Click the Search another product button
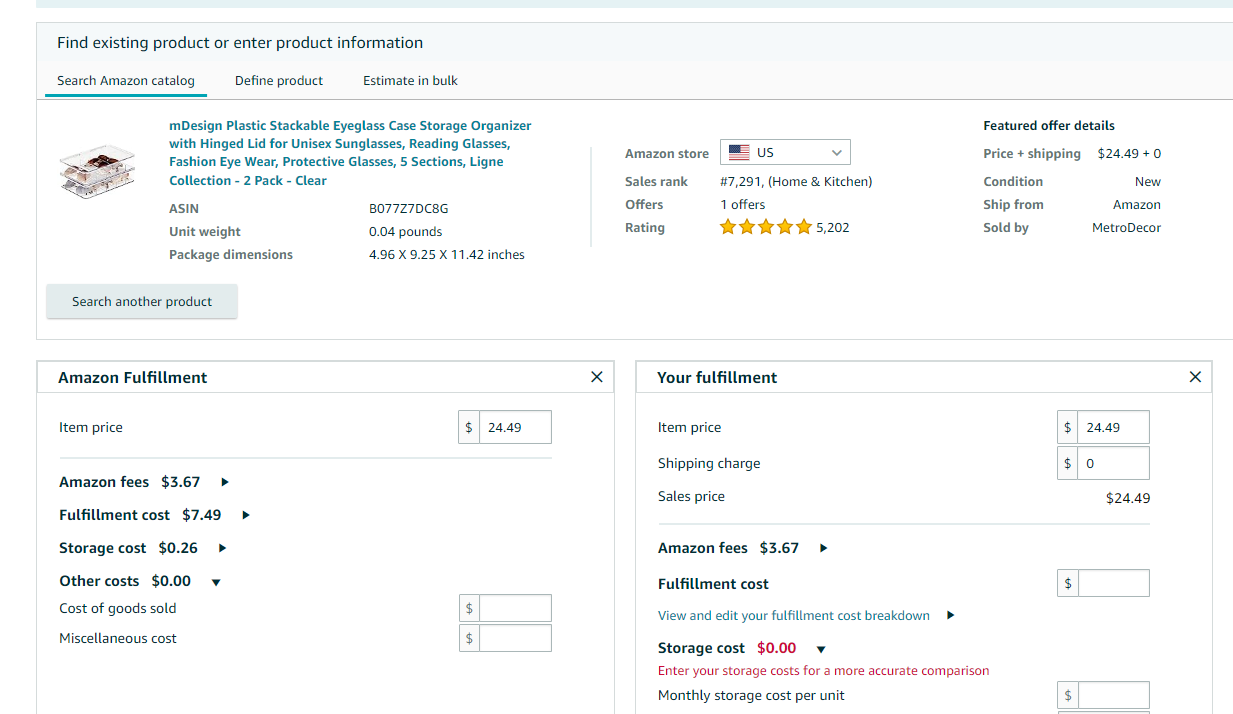 click(x=142, y=301)
